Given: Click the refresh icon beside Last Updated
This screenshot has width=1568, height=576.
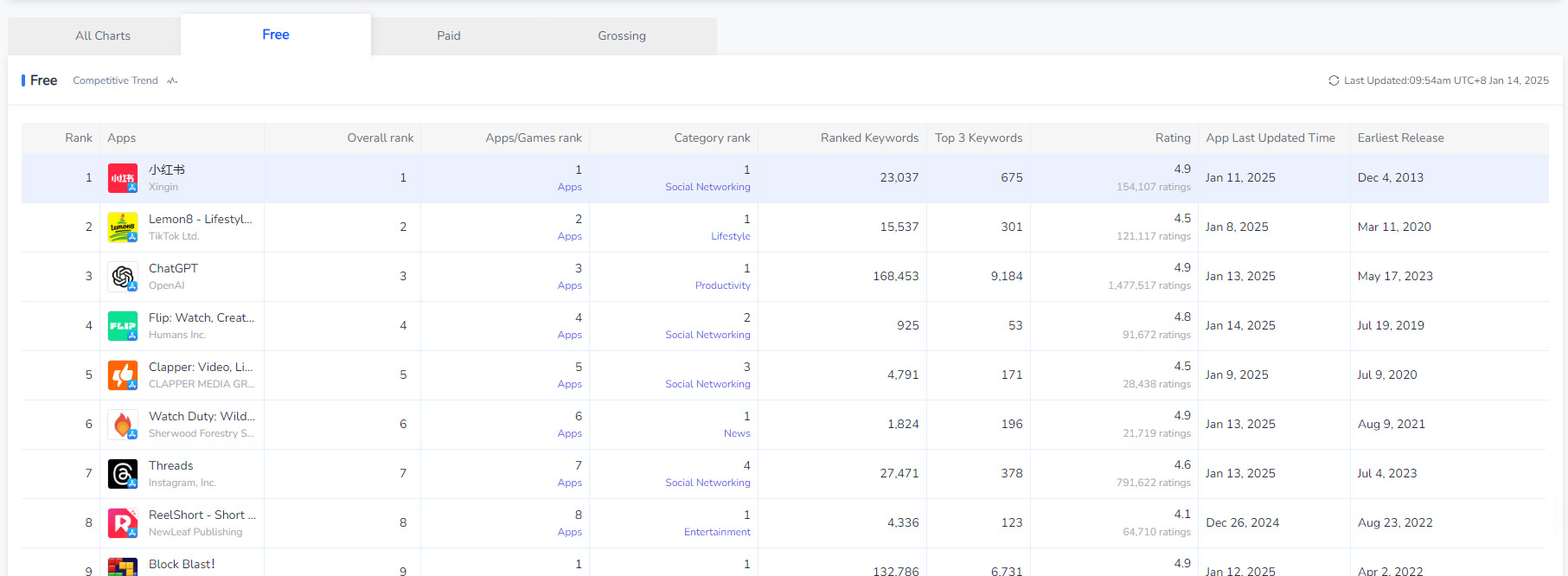Looking at the screenshot, I should point(1334,80).
